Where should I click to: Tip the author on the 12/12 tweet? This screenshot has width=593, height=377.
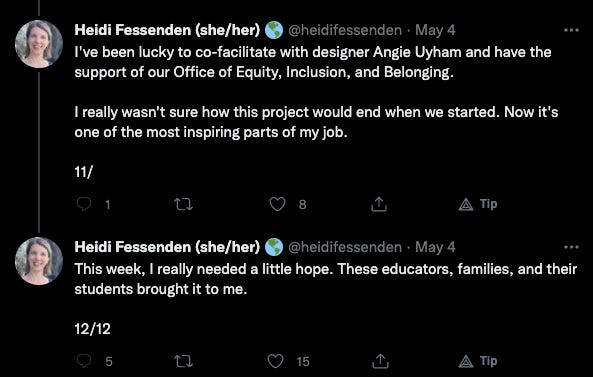(478, 361)
